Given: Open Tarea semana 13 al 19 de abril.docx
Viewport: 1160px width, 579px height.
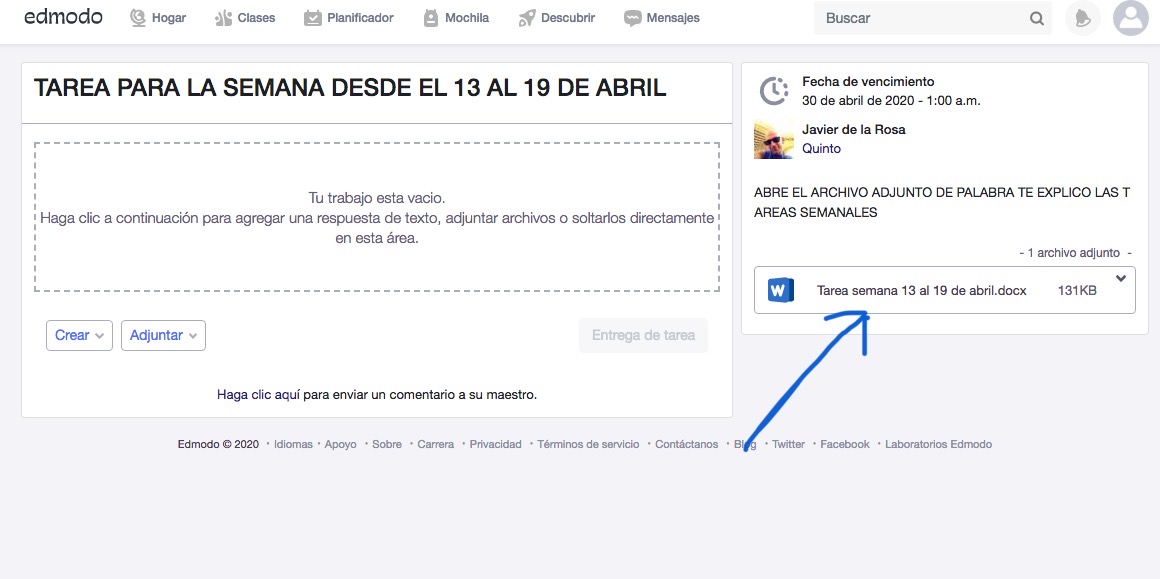Looking at the screenshot, I should (922, 291).
